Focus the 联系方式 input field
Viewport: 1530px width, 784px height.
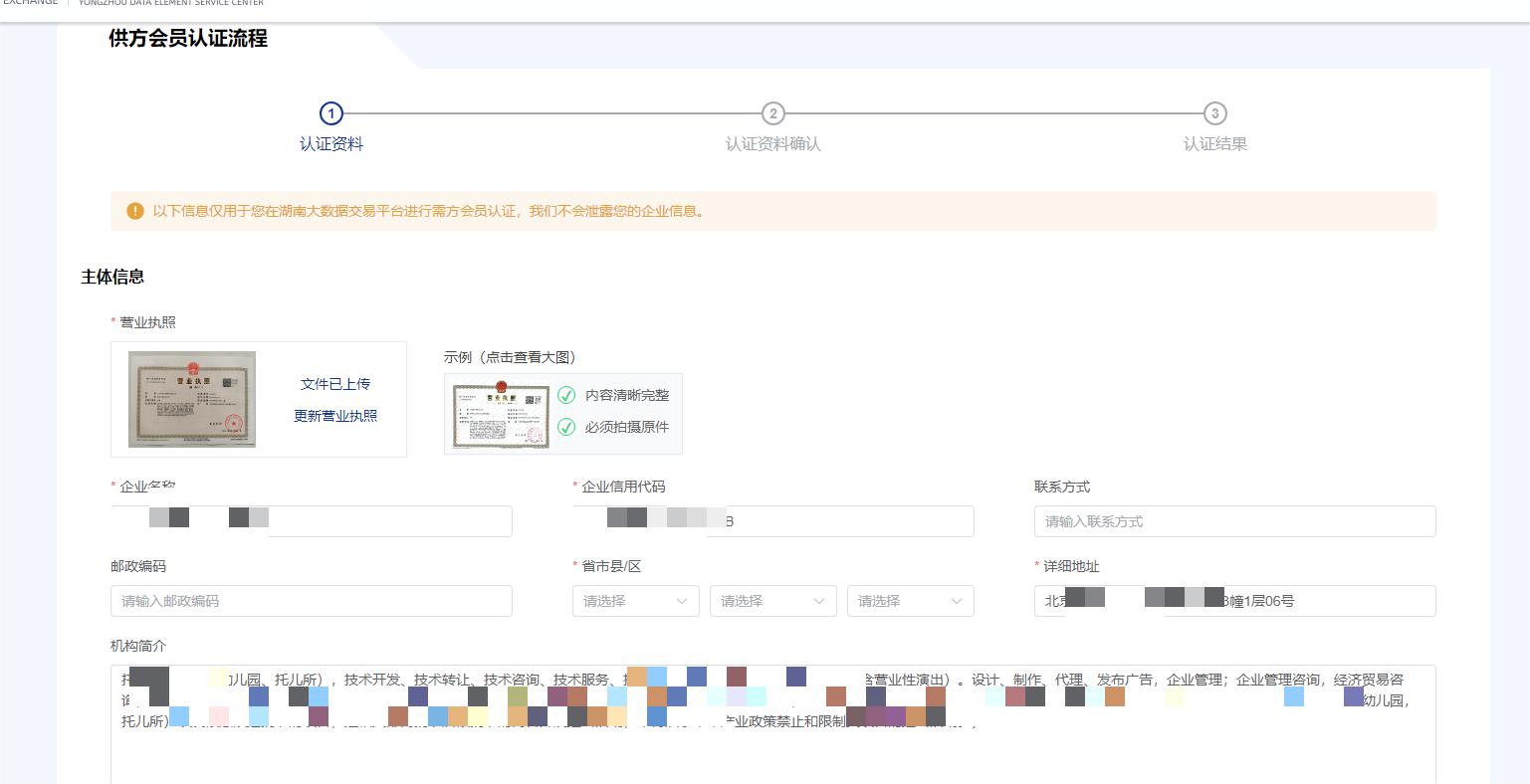tap(1234, 521)
